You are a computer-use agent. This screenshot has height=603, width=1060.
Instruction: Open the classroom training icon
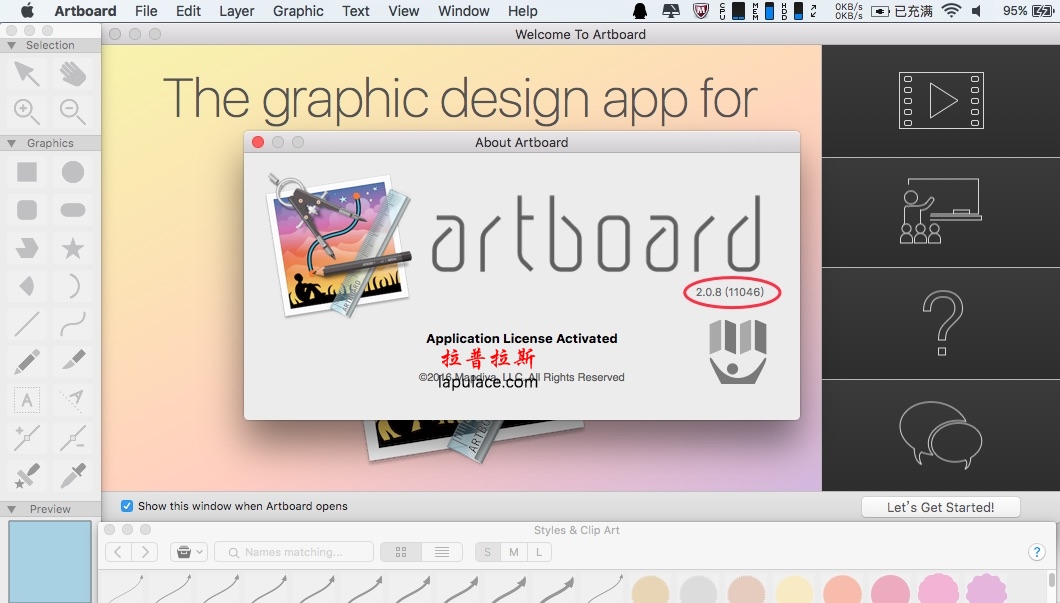tap(941, 211)
